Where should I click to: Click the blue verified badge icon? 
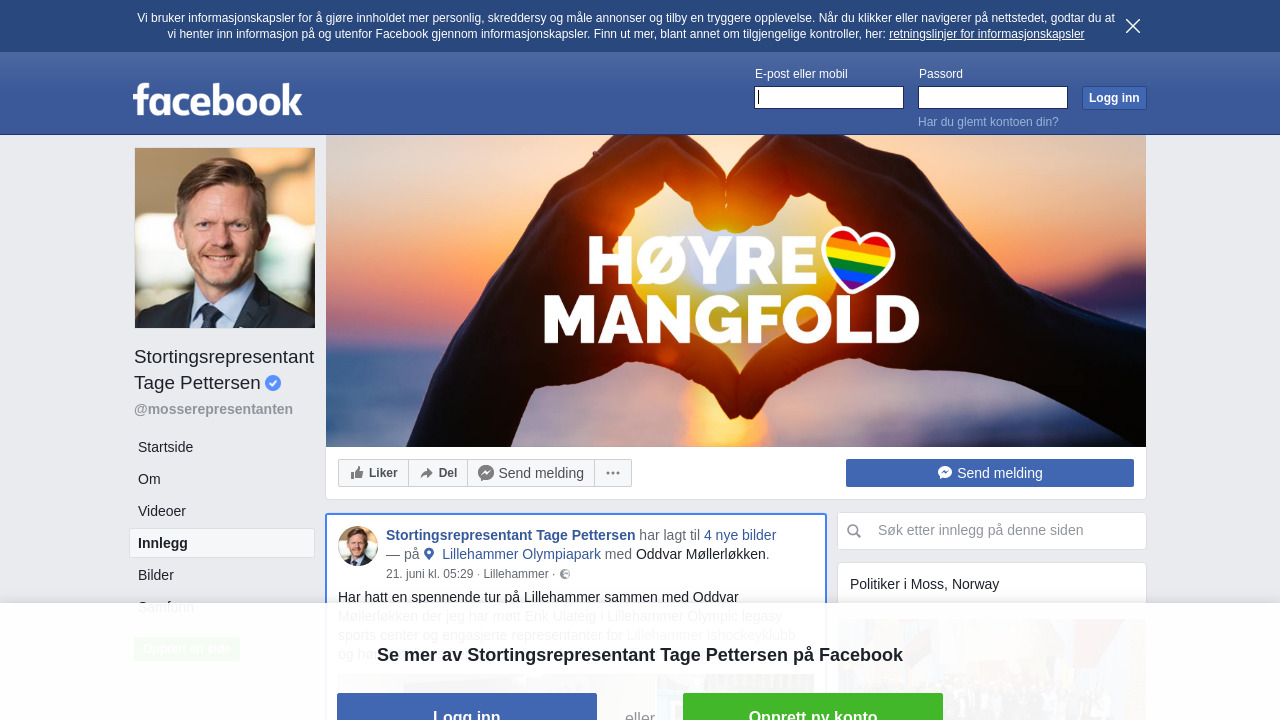tap(273, 383)
